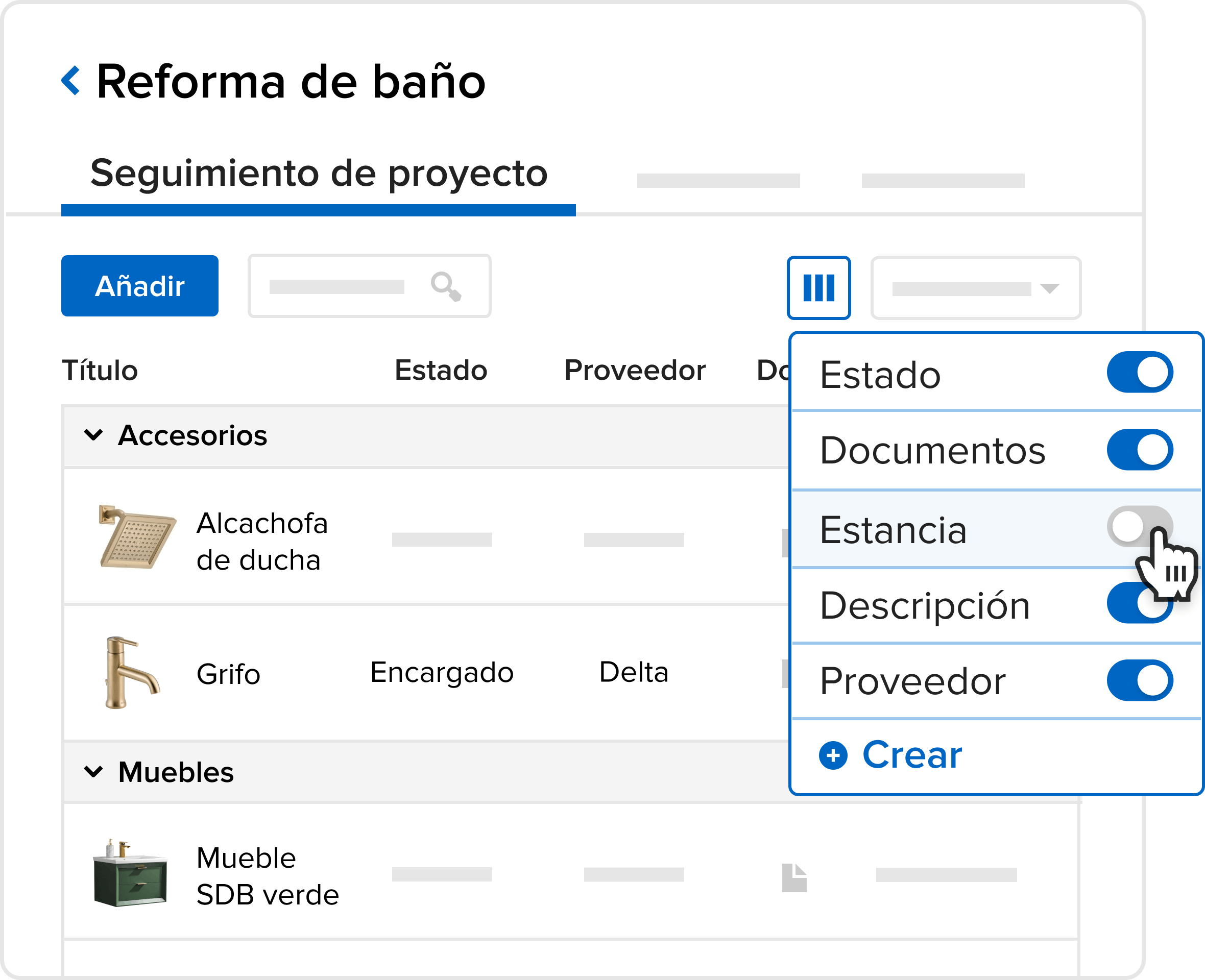1205x980 pixels.
Task: Click the Estancia label in column menu
Action: tap(894, 530)
